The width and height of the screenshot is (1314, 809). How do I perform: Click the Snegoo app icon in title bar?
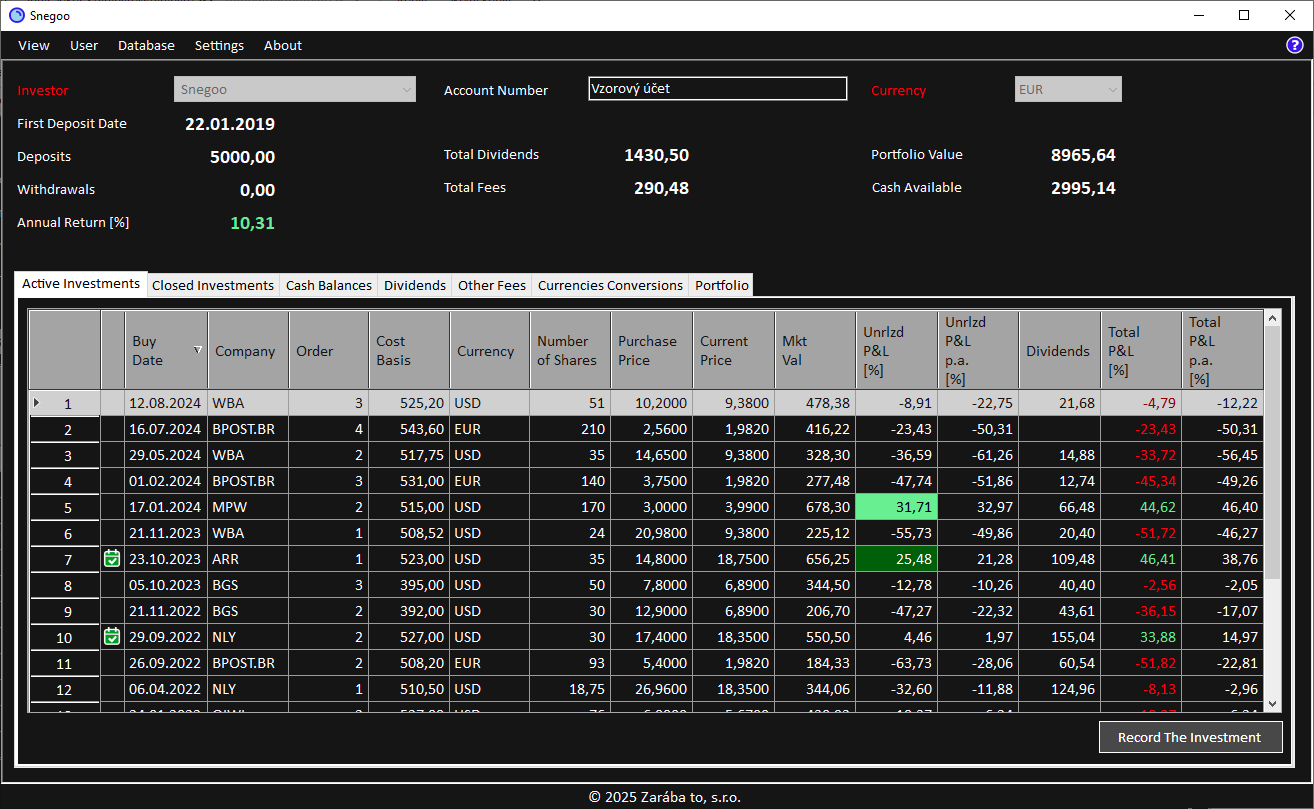[16, 15]
